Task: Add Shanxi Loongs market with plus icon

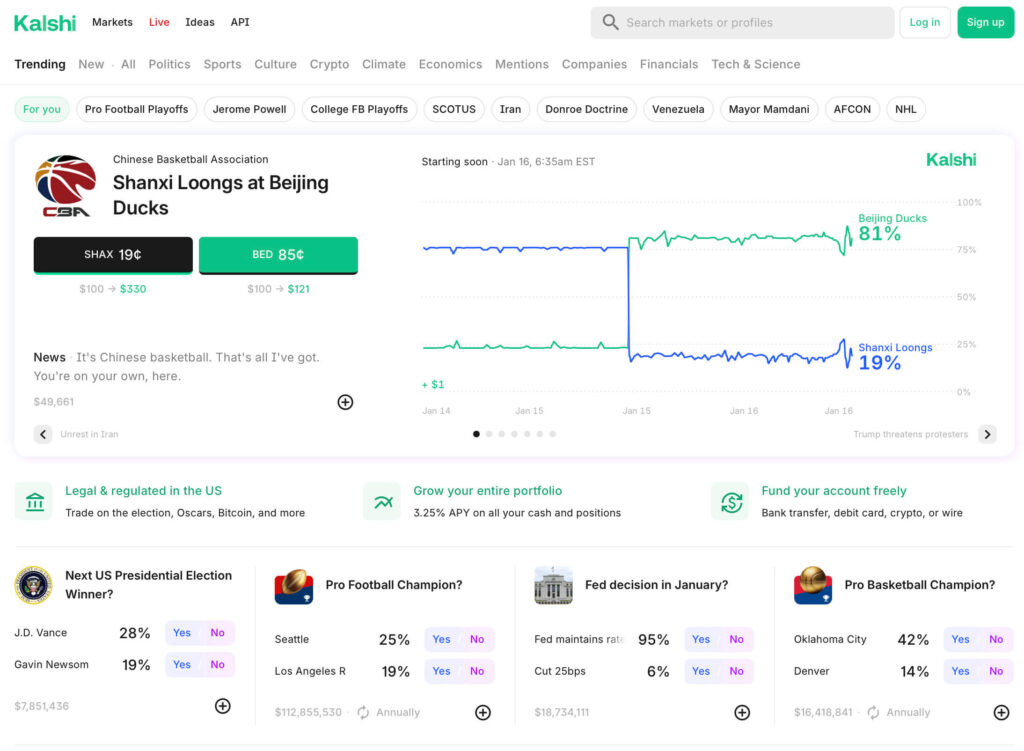Action: tap(345, 402)
